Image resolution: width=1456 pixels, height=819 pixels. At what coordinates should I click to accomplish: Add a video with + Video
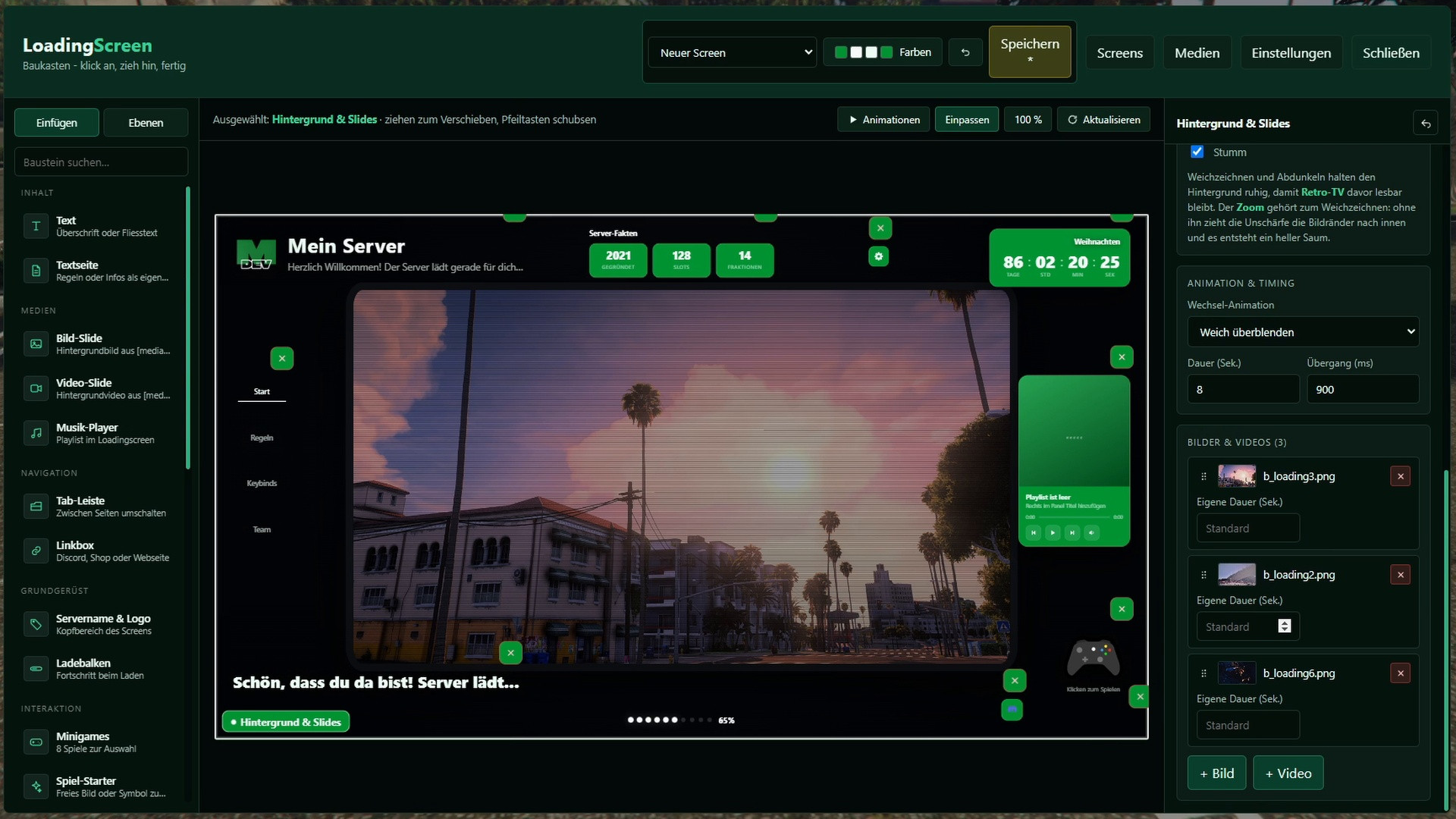[1288, 773]
